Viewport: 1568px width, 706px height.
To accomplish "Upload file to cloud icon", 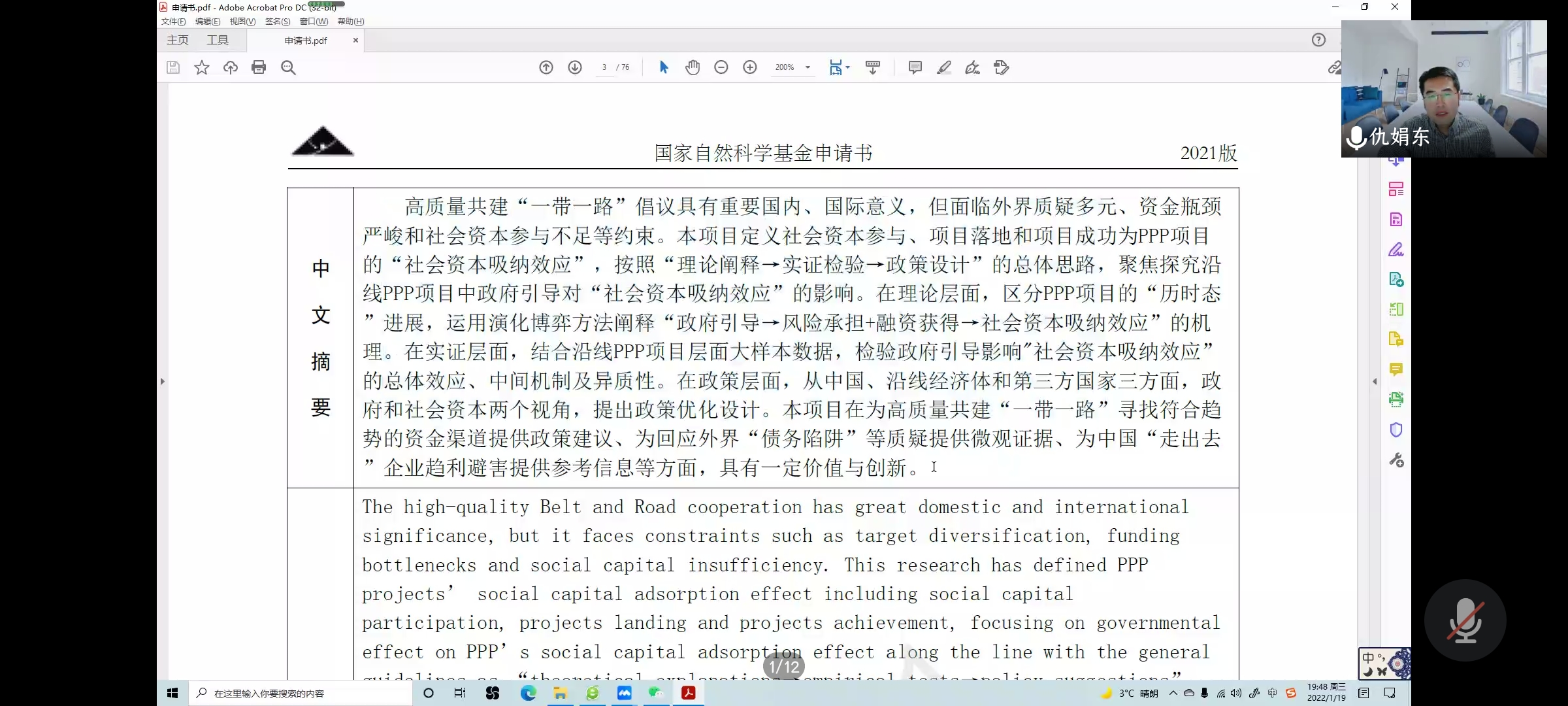I will coord(230,67).
